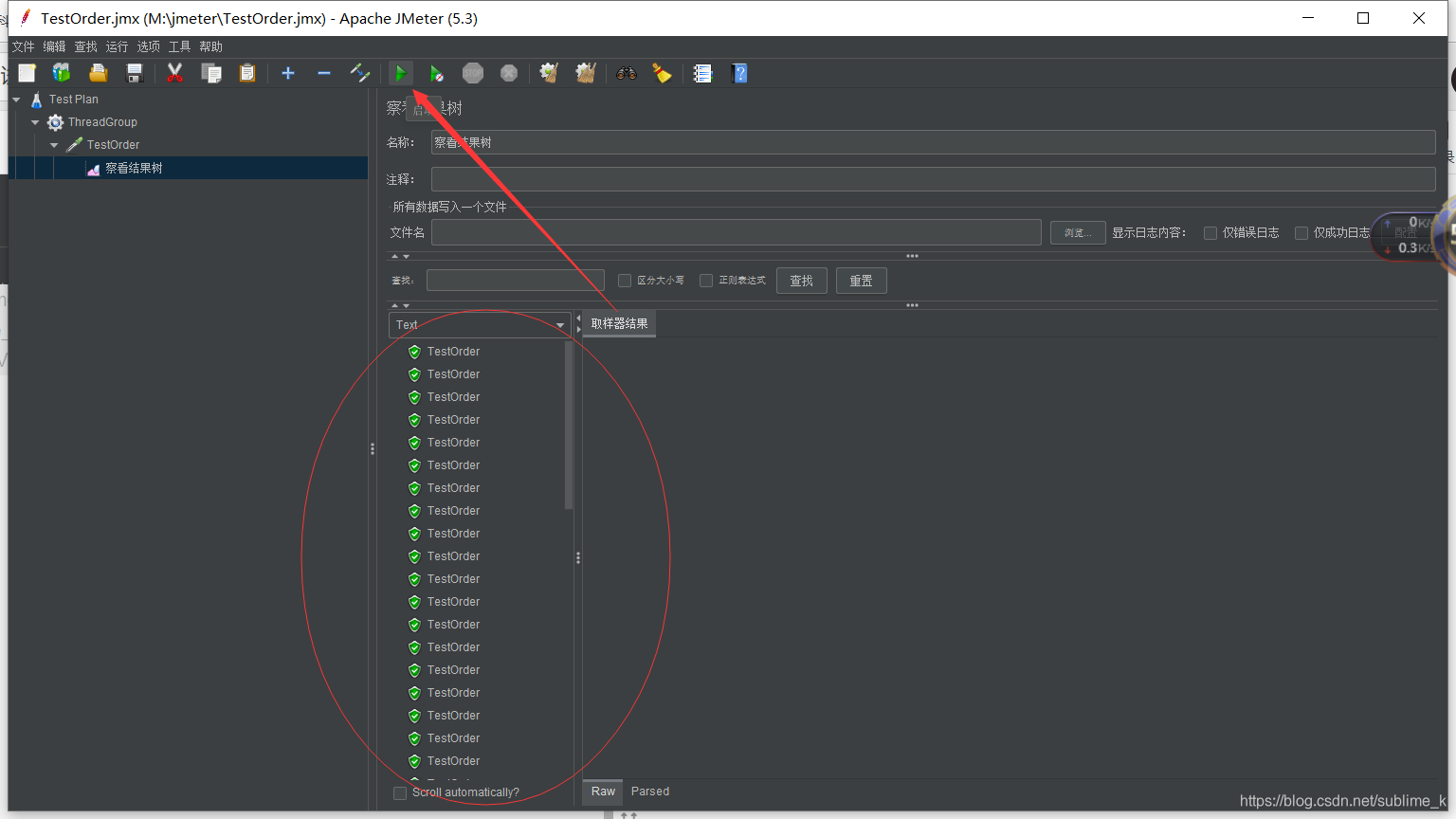Click the 文件名 filename input field
The image size is (1456, 819).
point(737,232)
